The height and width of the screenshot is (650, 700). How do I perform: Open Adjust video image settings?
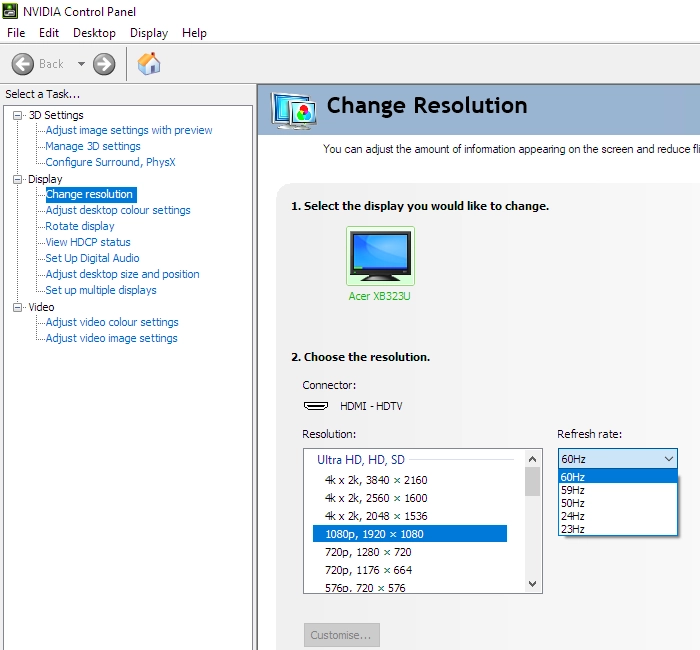point(111,338)
